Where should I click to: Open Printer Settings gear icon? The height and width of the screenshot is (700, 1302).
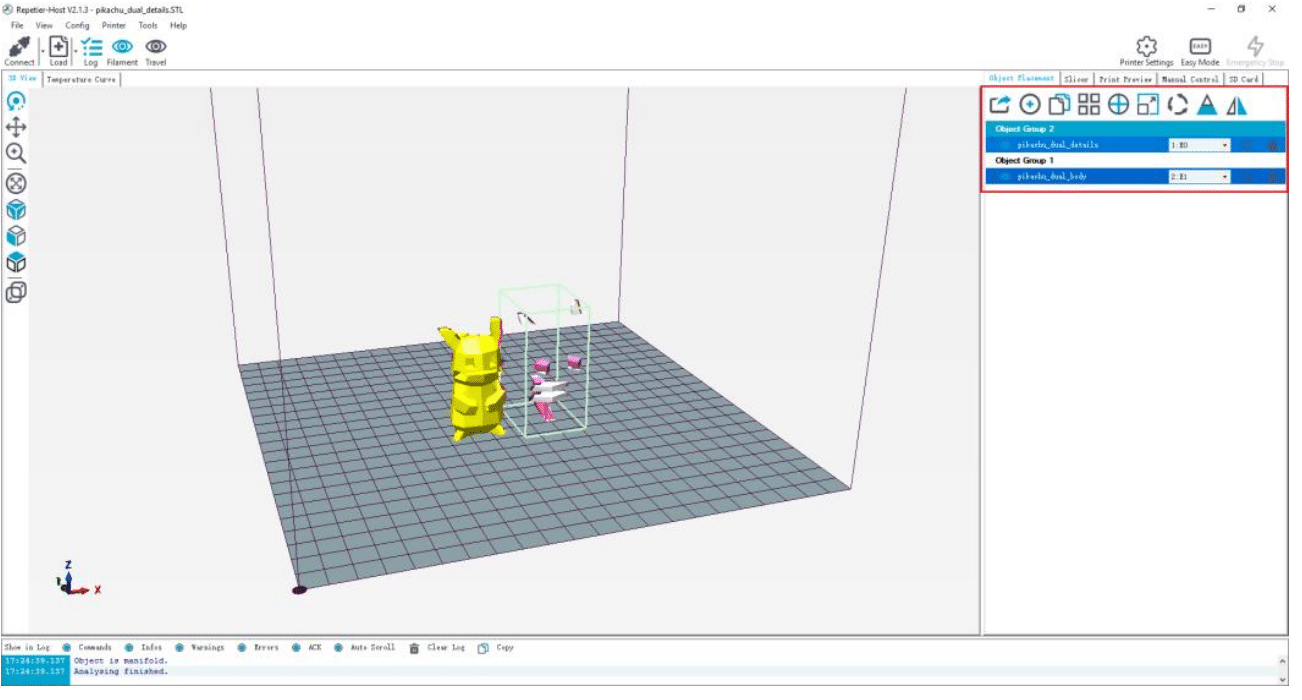tap(1146, 46)
